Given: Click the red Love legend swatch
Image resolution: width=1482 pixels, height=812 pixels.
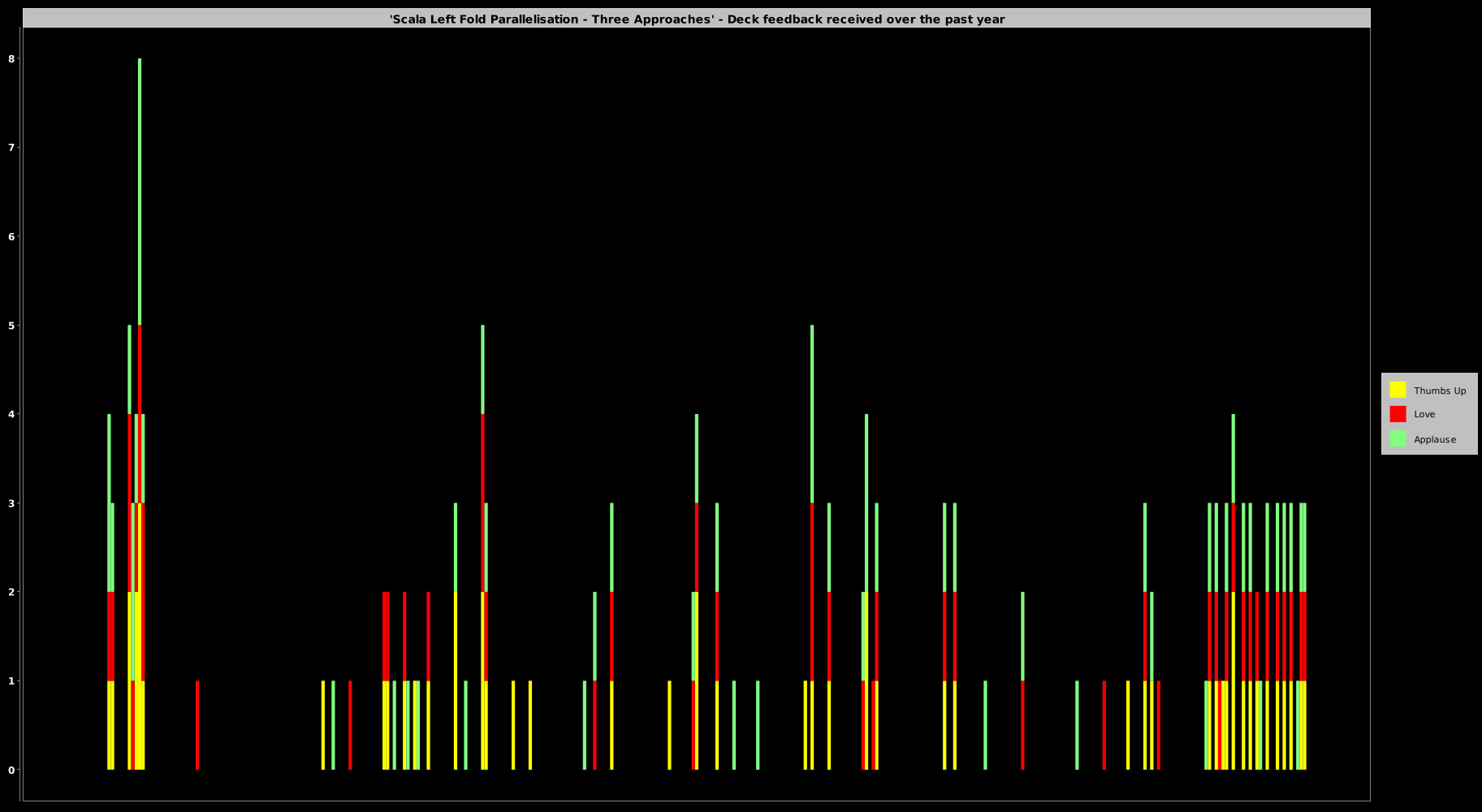Looking at the screenshot, I should (x=1398, y=414).
